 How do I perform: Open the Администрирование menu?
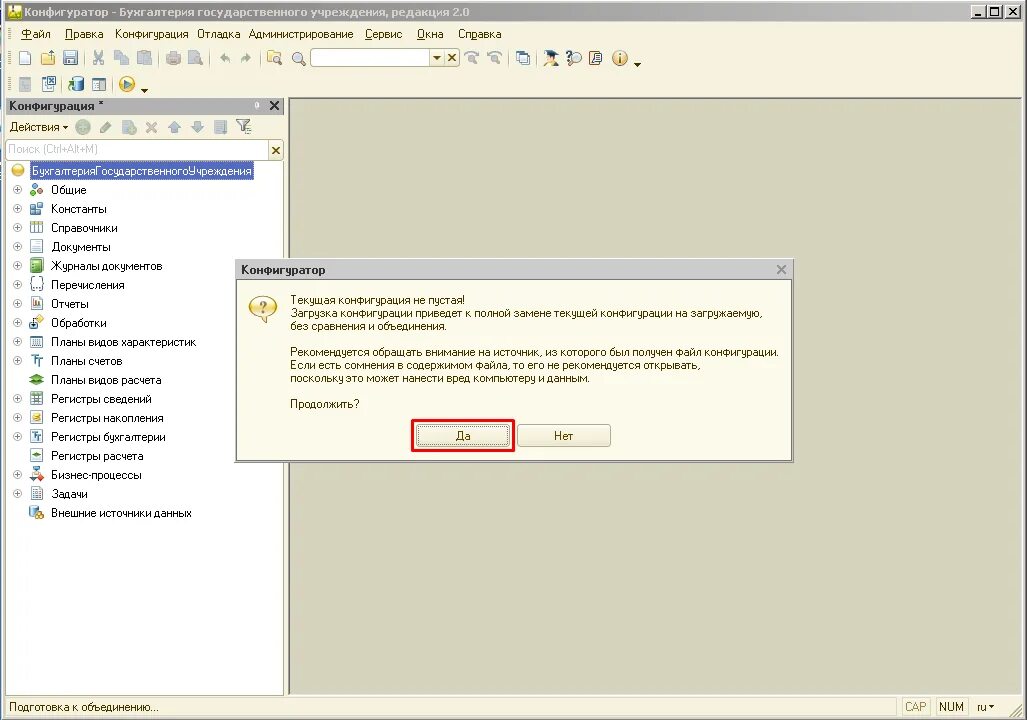pyautogui.click(x=301, y=34)
